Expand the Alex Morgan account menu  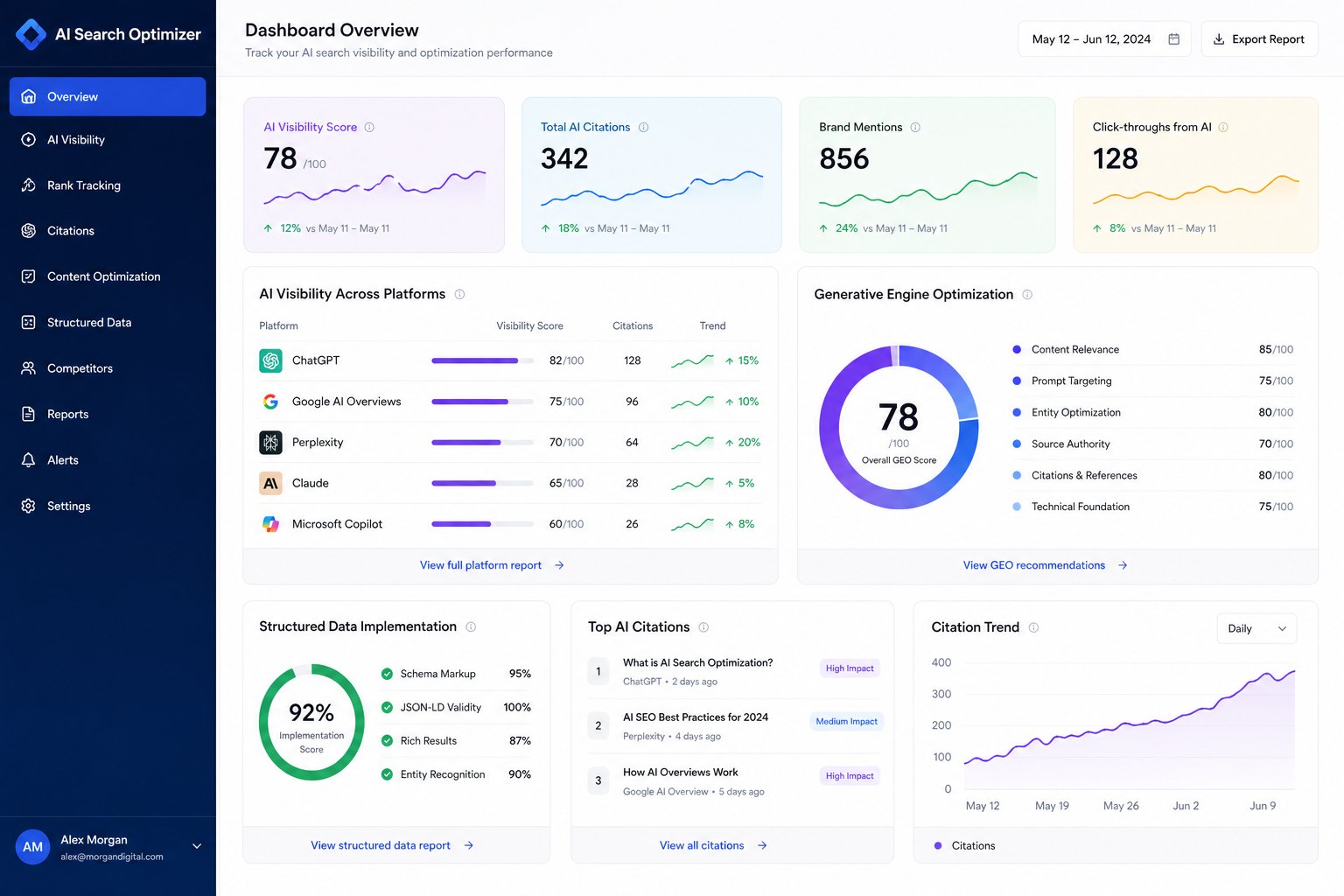(x=197, y=846)
